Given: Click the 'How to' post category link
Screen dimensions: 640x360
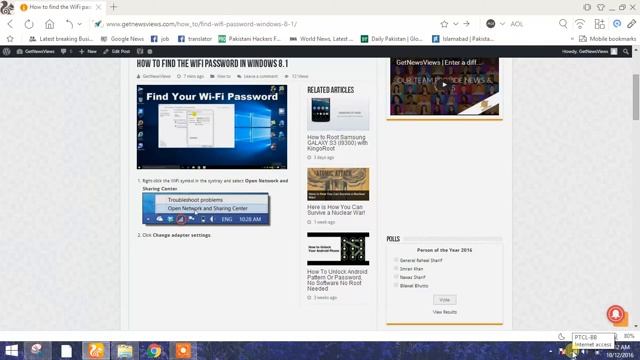Looking at the screenshot, I should pos(224,76).
